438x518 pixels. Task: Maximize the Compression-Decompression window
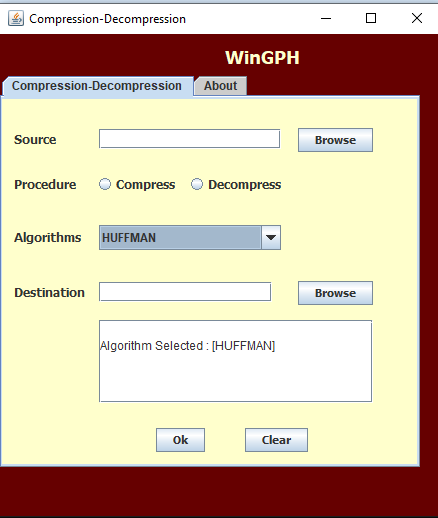(371, 18)
